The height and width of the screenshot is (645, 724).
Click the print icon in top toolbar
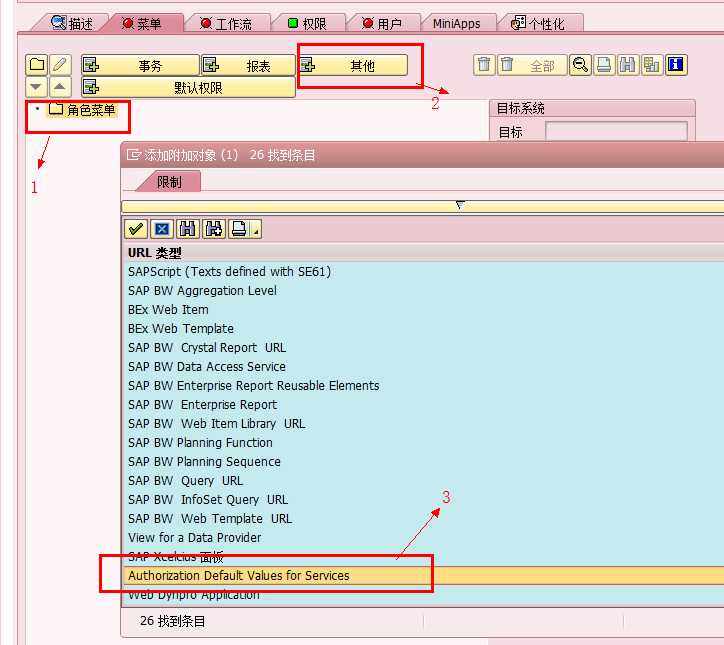click(x=604, y=65)
